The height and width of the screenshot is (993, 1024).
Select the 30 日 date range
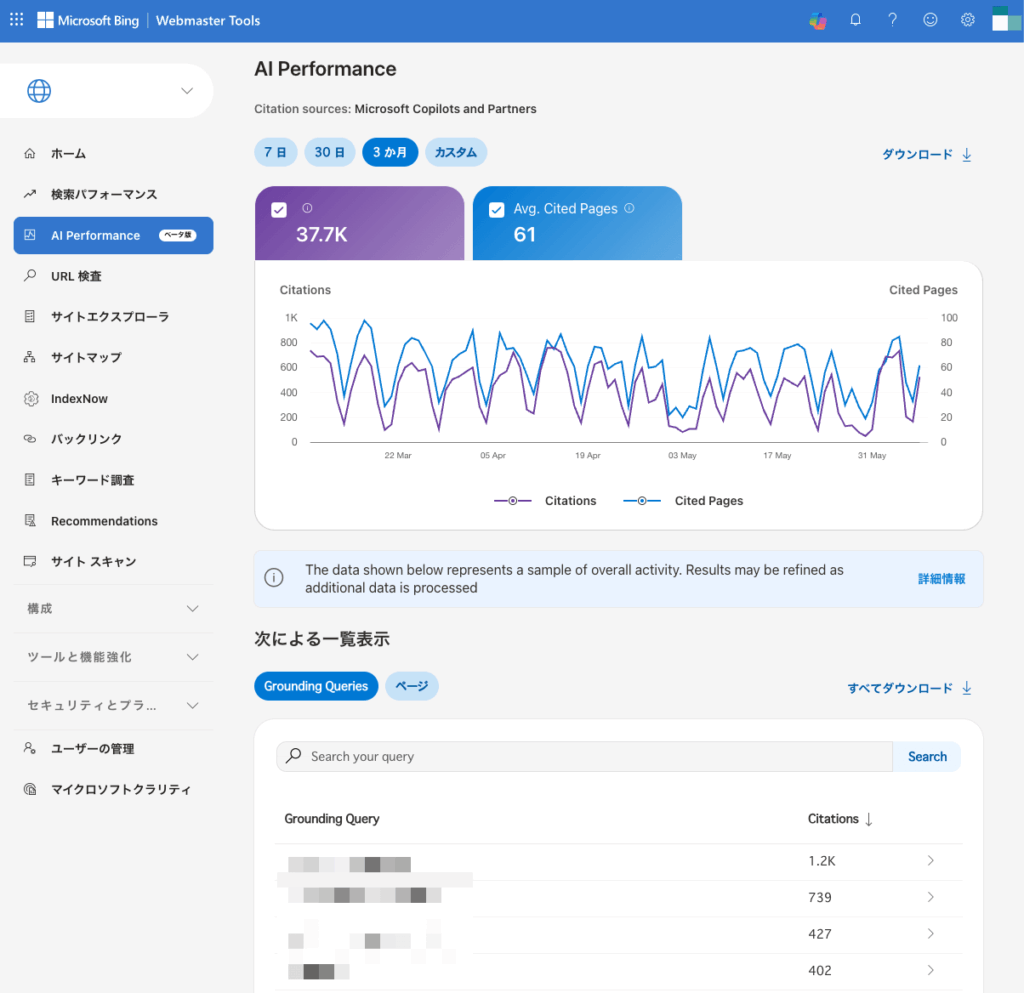tap(330, 152)
